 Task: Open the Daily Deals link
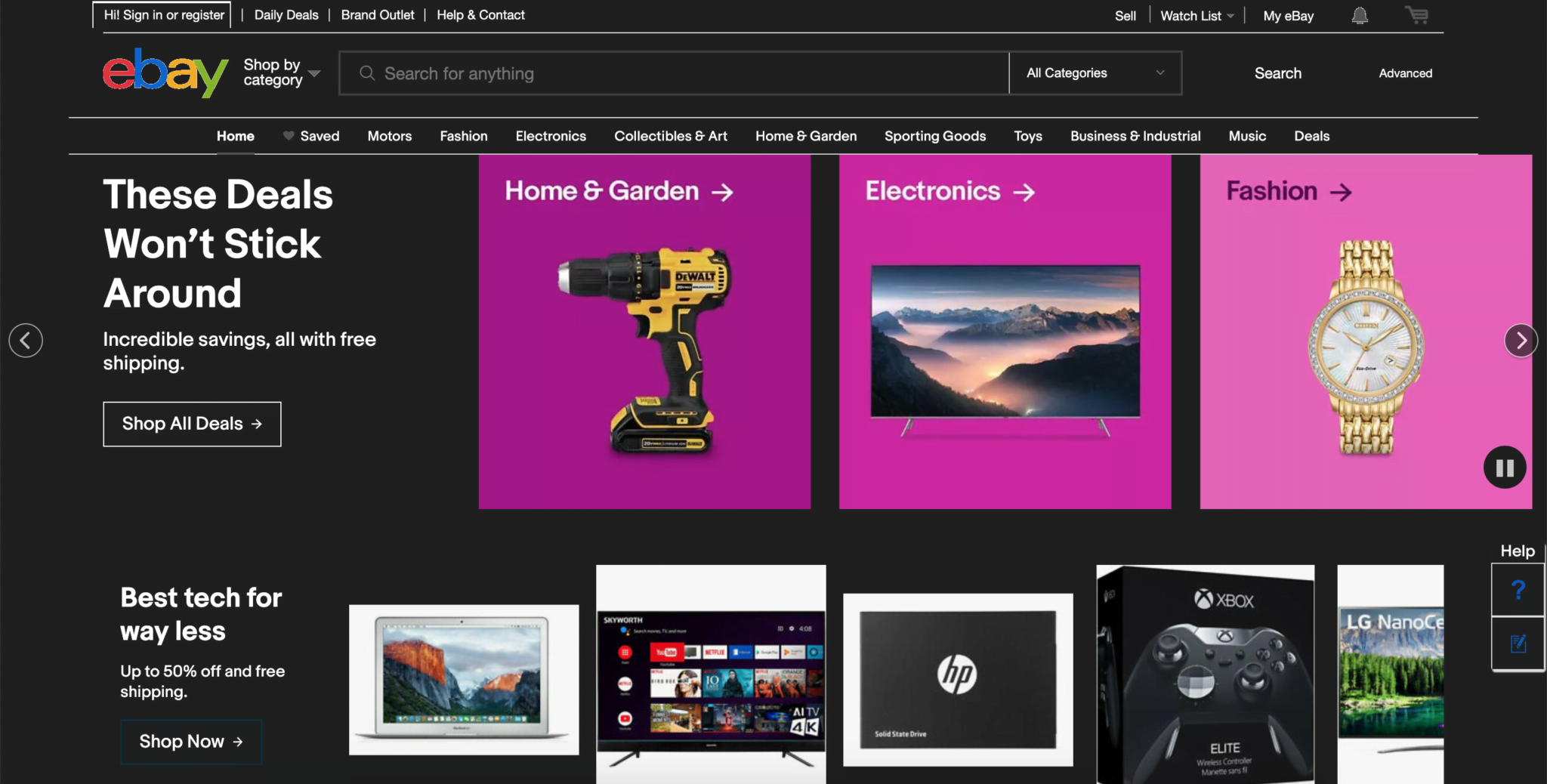[x=286, y=14]
